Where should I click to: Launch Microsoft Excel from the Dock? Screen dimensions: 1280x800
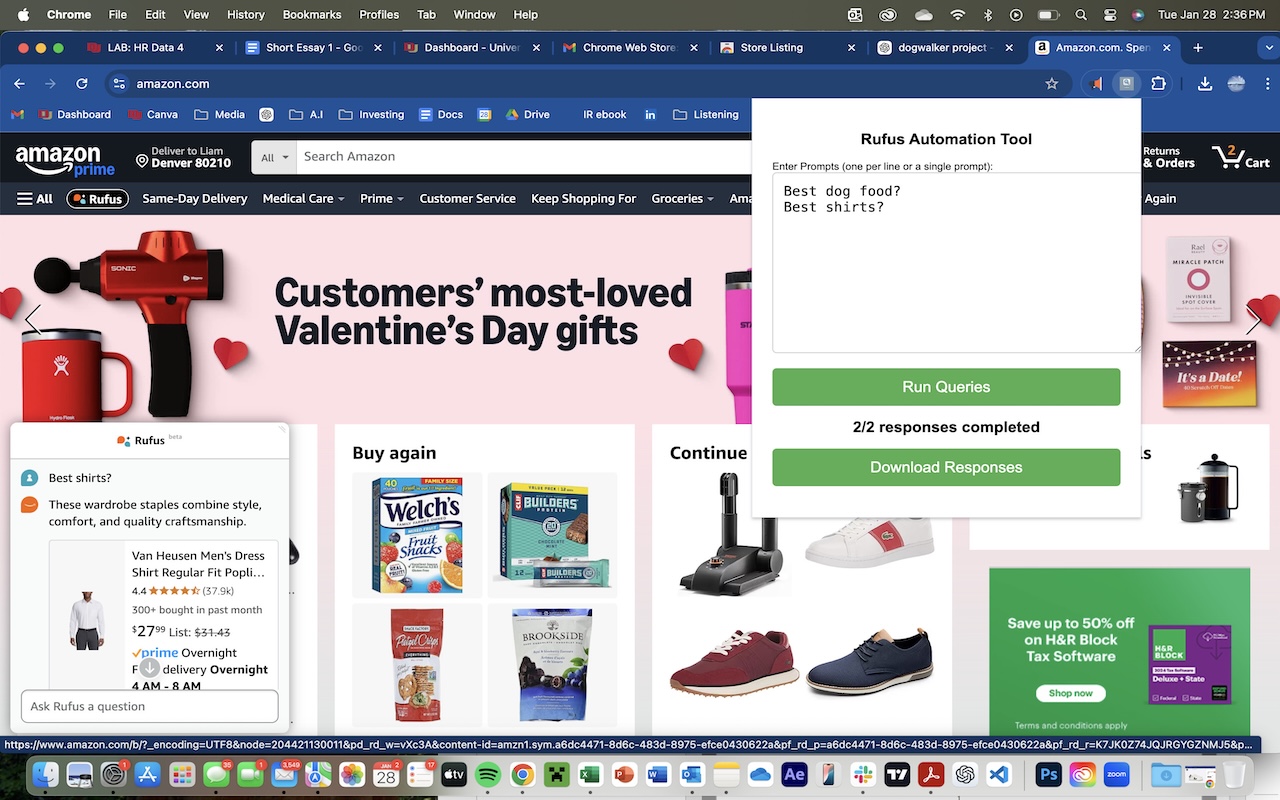coord(590,774)
